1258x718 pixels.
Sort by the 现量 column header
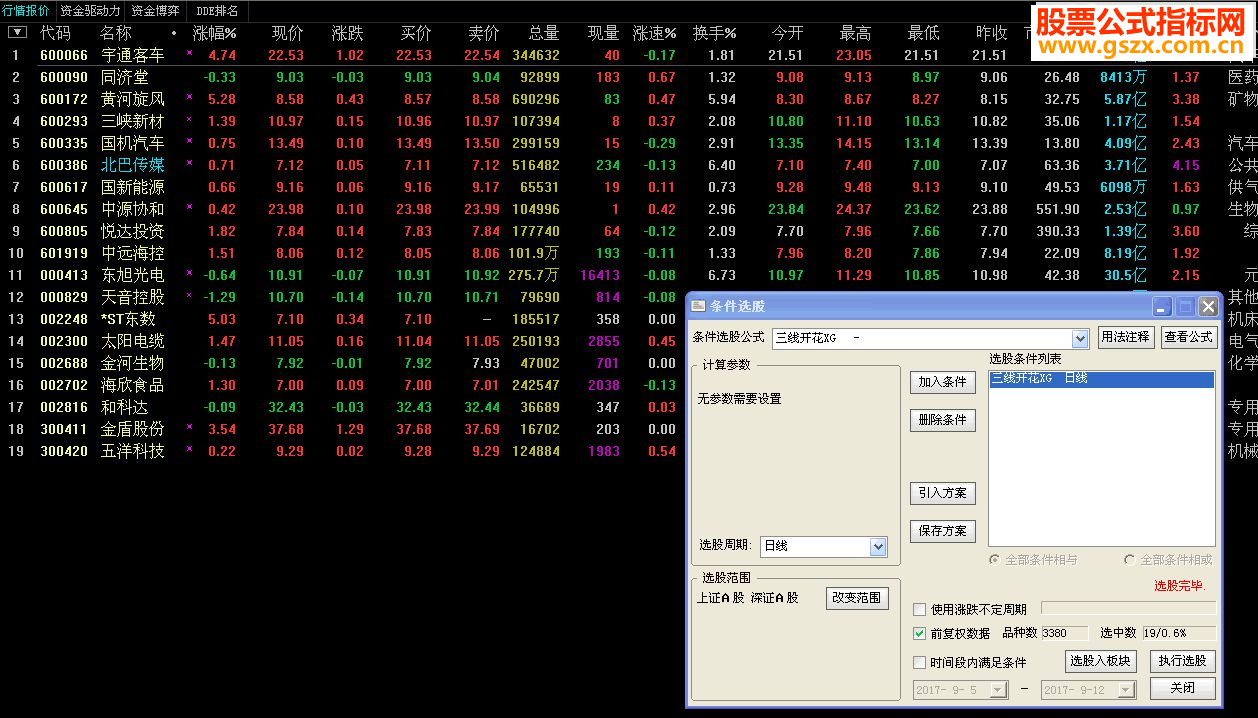point(603,33)
